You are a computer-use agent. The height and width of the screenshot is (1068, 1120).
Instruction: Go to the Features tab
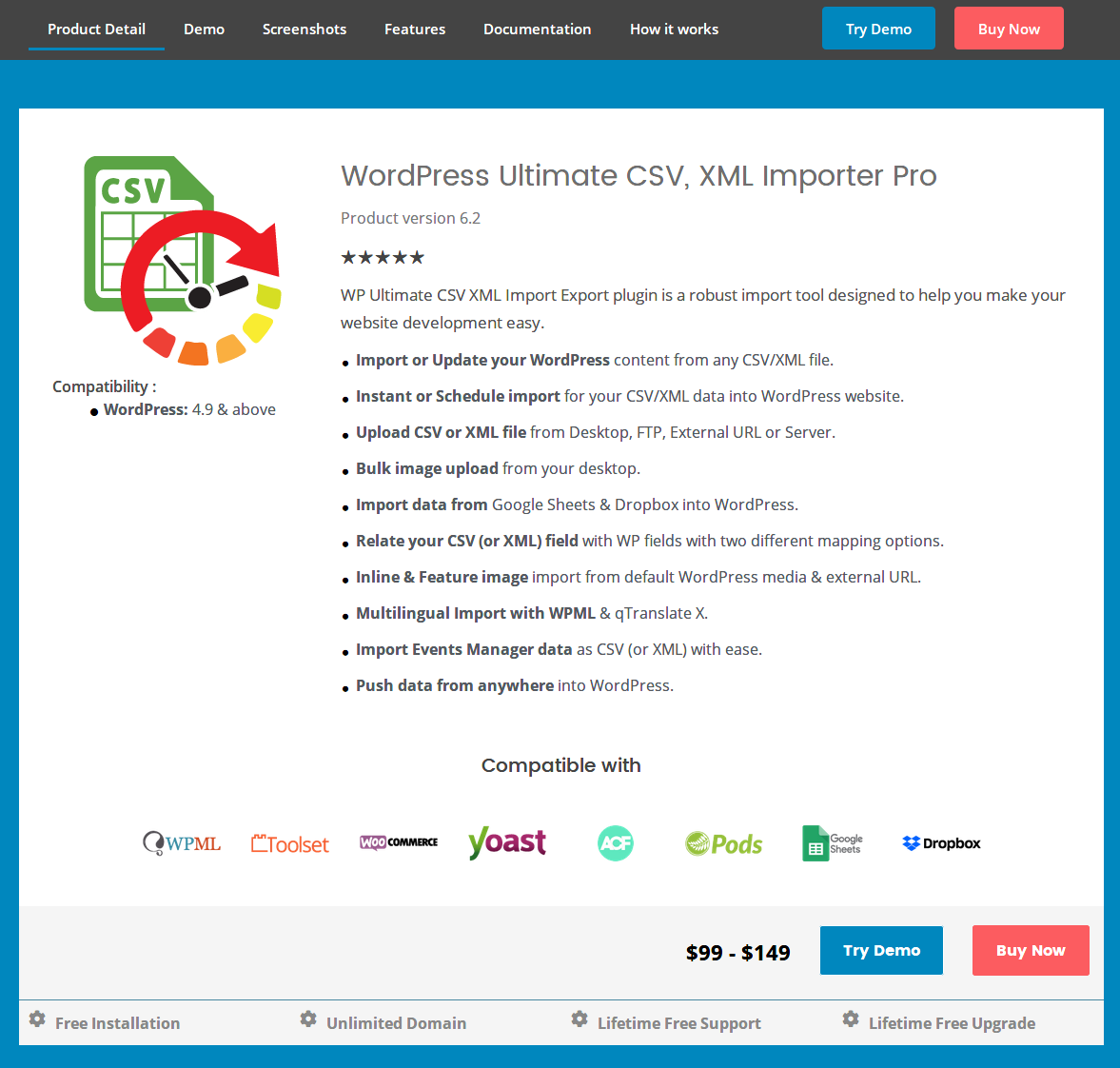(414, 30)
